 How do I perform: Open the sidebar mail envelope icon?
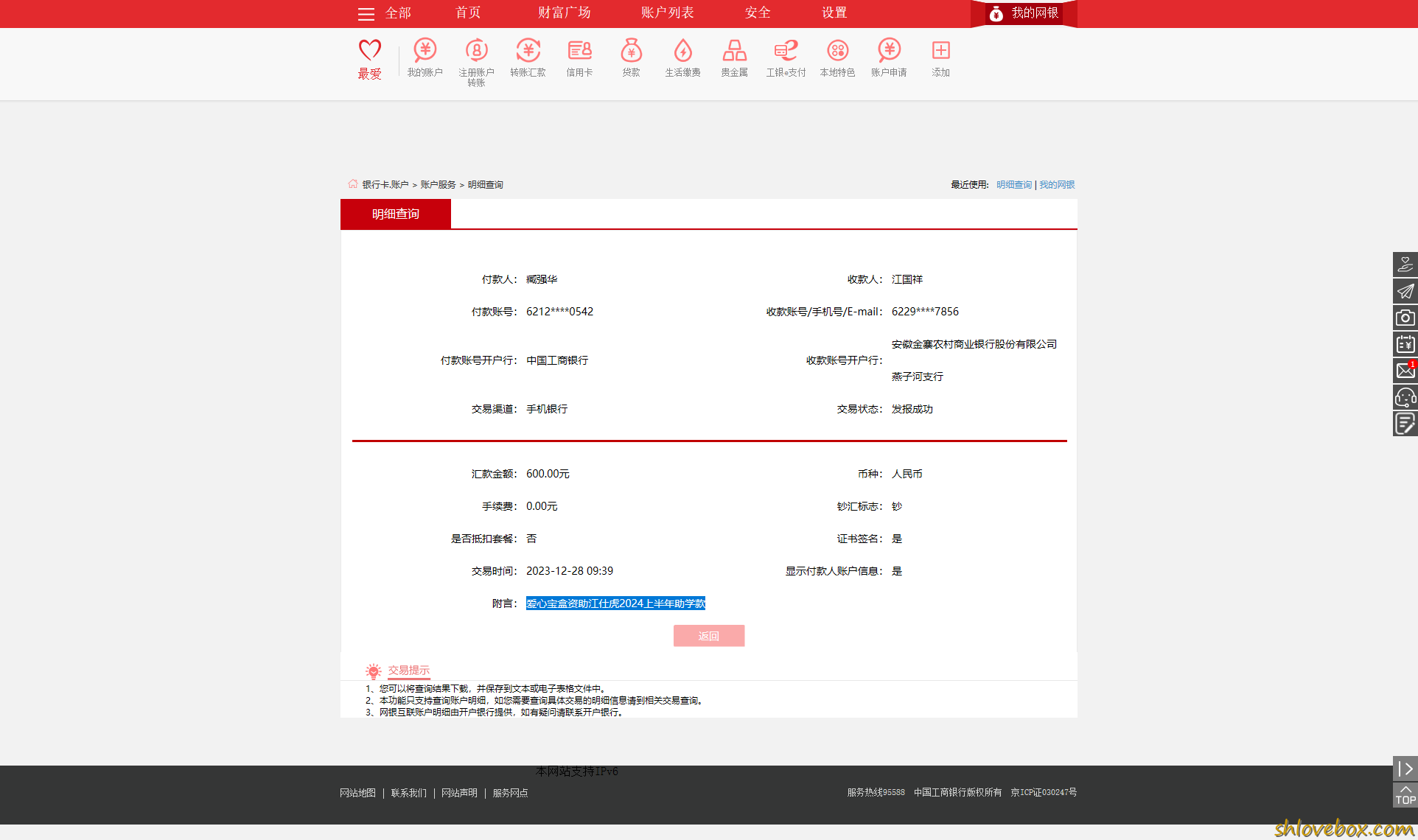[x=1405, y=371]
